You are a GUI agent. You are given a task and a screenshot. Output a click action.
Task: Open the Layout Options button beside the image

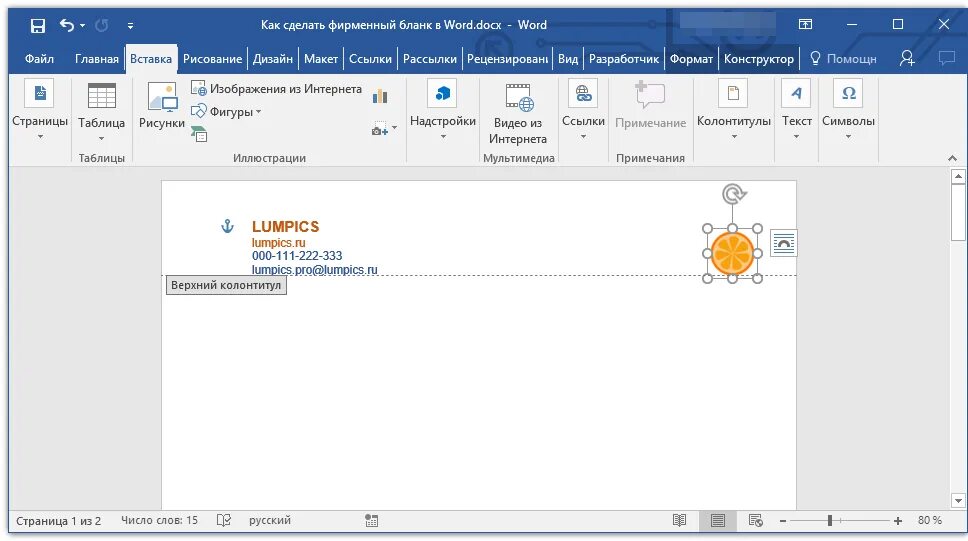point(783,243)
